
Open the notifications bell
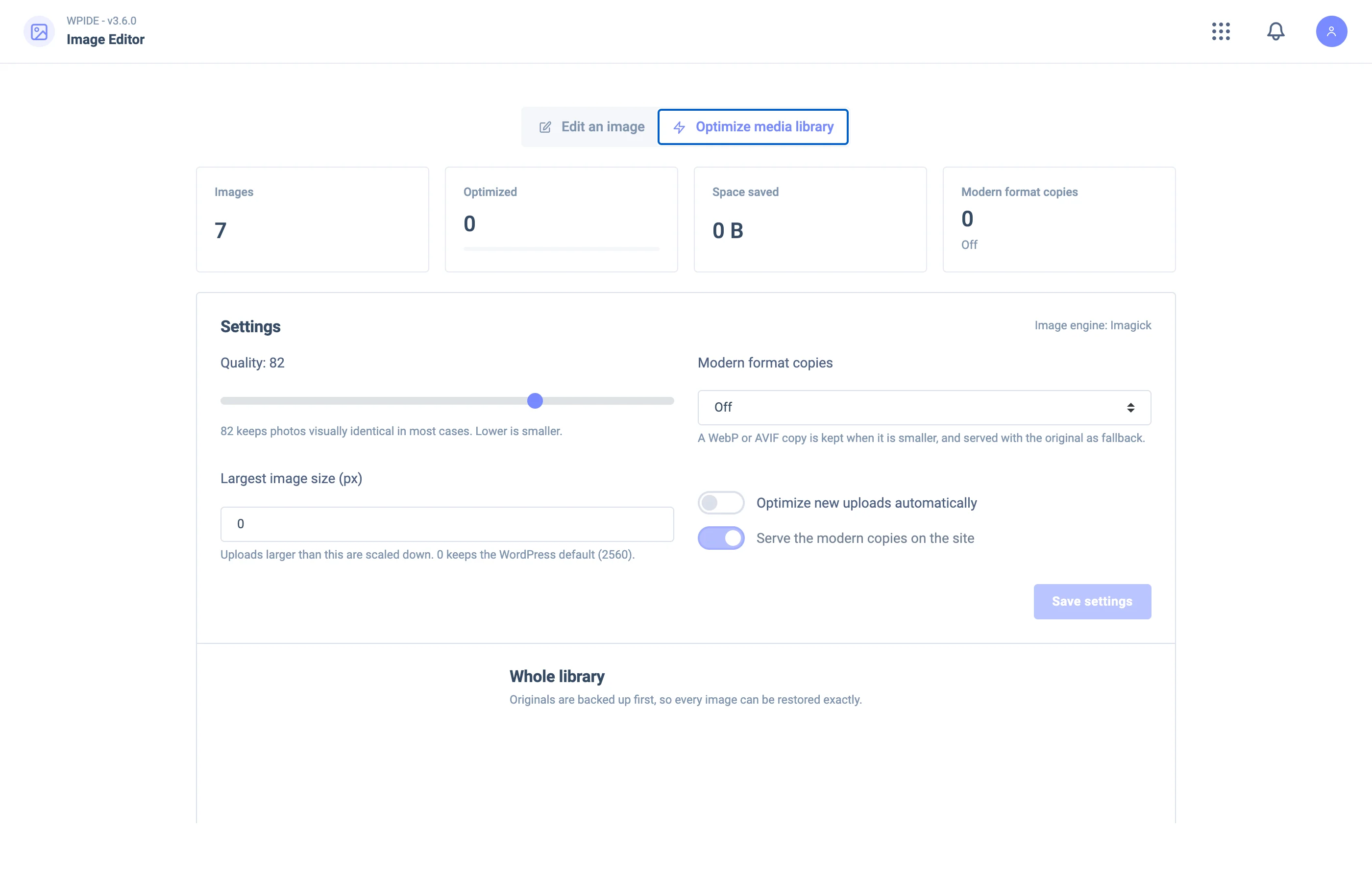point(1275,31)
